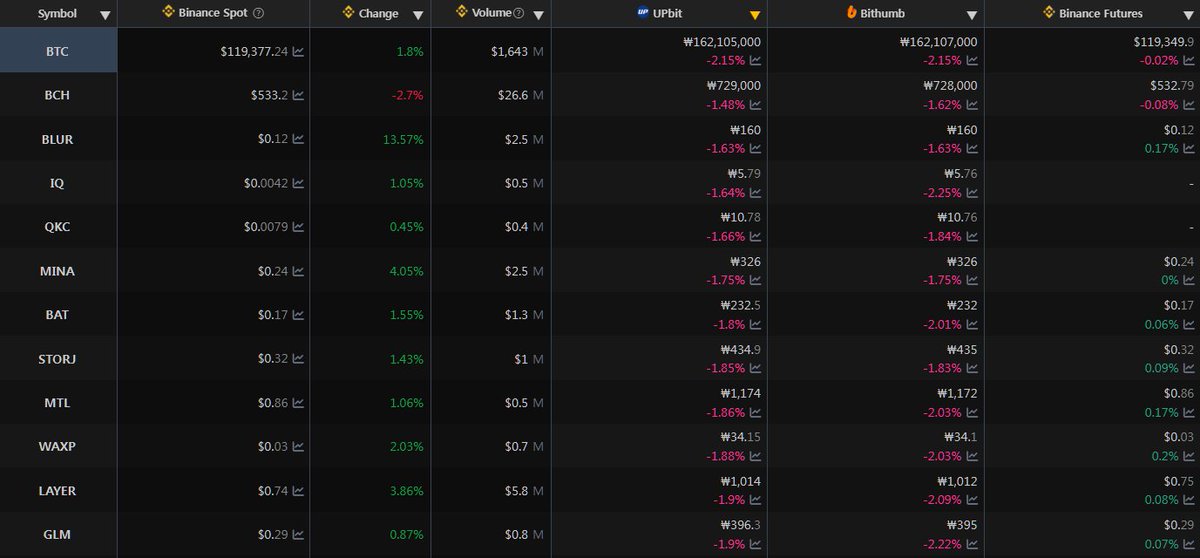Click Binance Spot help question-mark icon

point(259,13)
